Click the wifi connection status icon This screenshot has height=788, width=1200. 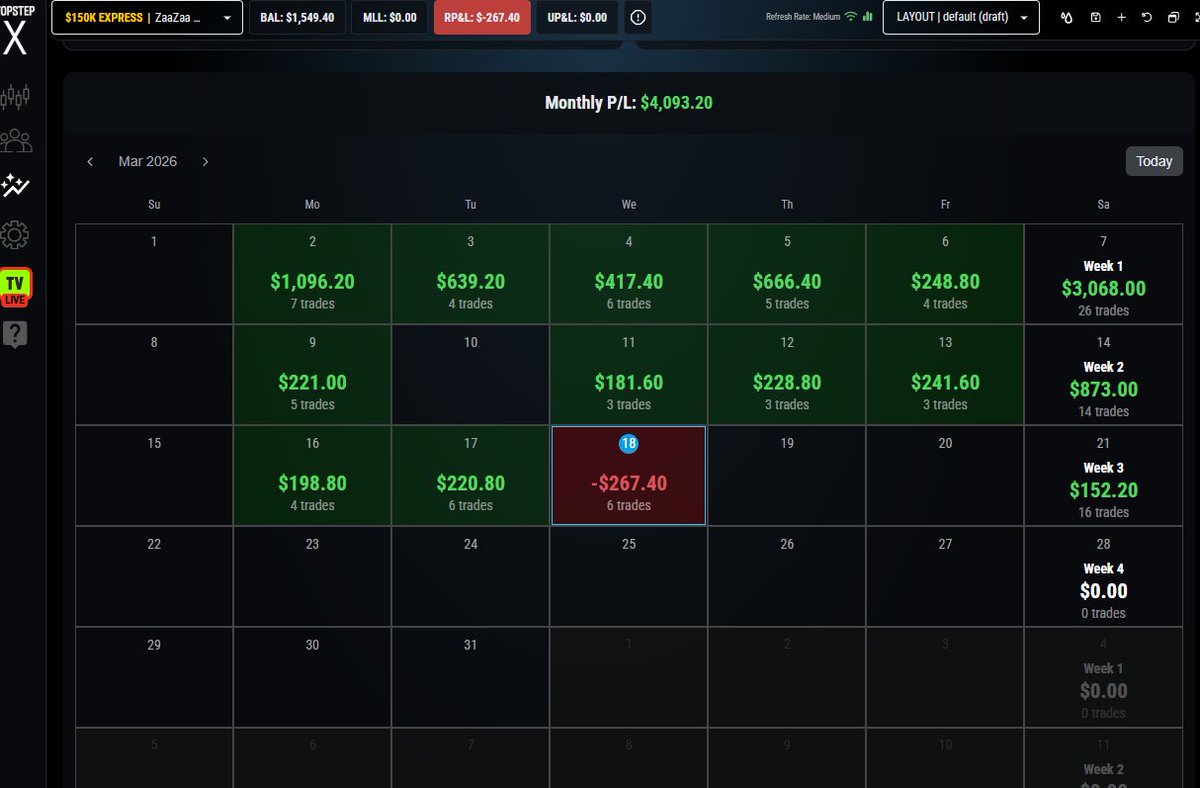pyautogui.click(x=851, y=17)
